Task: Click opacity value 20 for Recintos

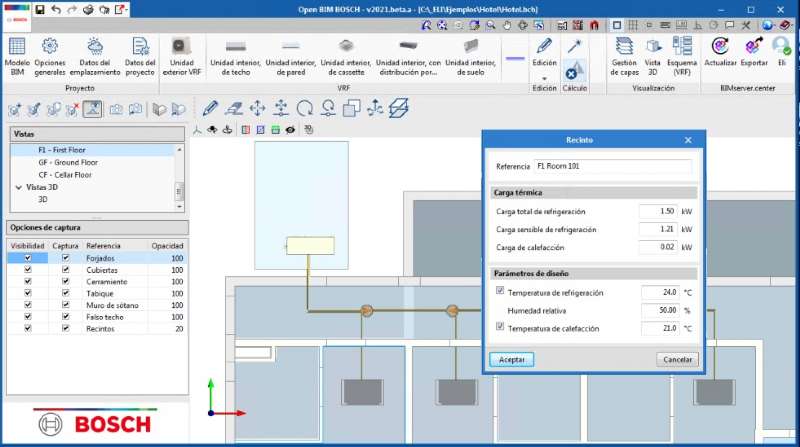Action: [x=179, y=329]
